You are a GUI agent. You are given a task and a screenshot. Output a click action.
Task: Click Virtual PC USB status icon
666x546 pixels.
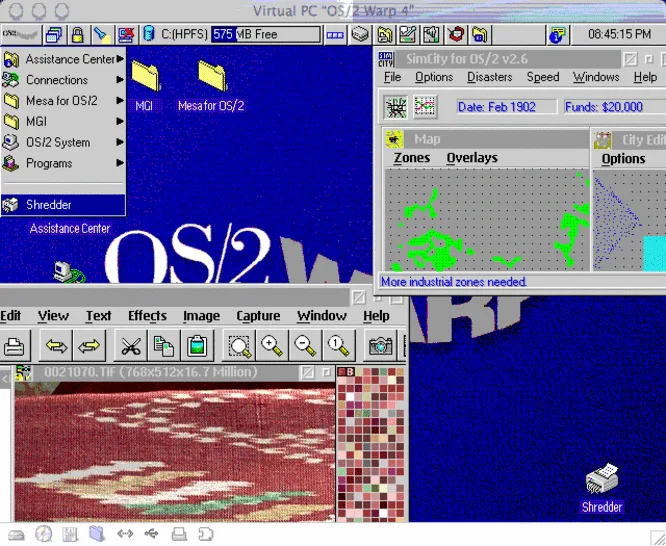coord(151,534)
